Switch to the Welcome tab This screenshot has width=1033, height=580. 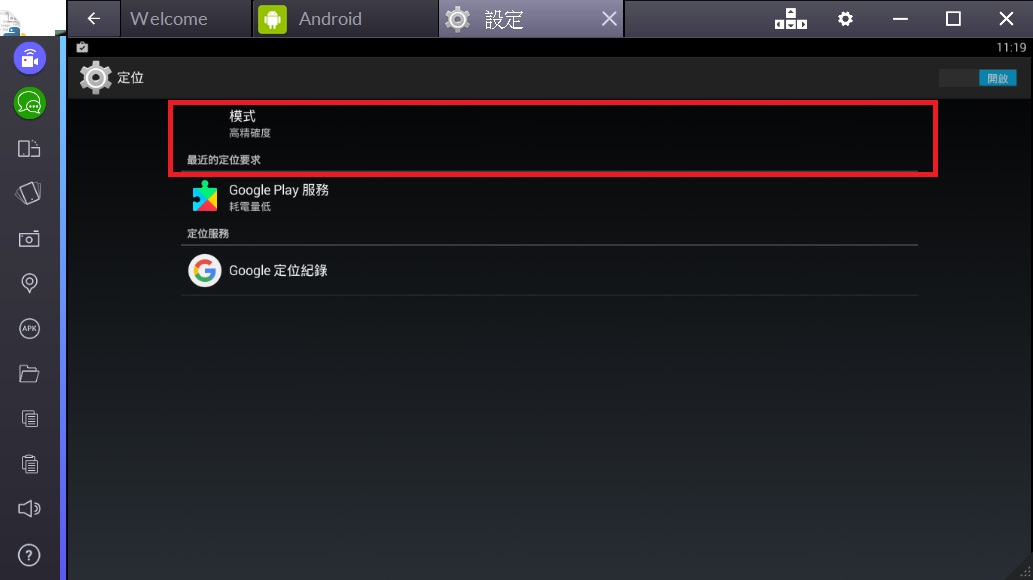pos(169,18)
